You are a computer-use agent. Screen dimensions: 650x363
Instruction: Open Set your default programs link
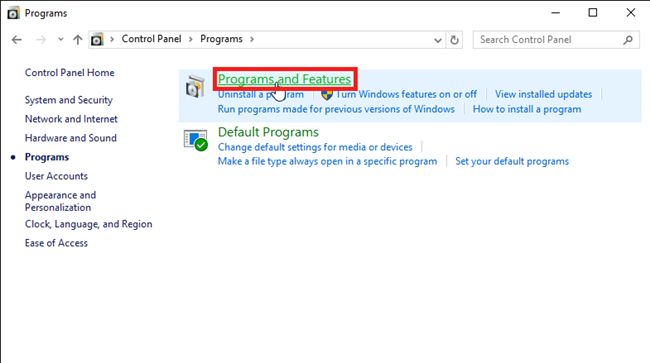click(512, 161)
